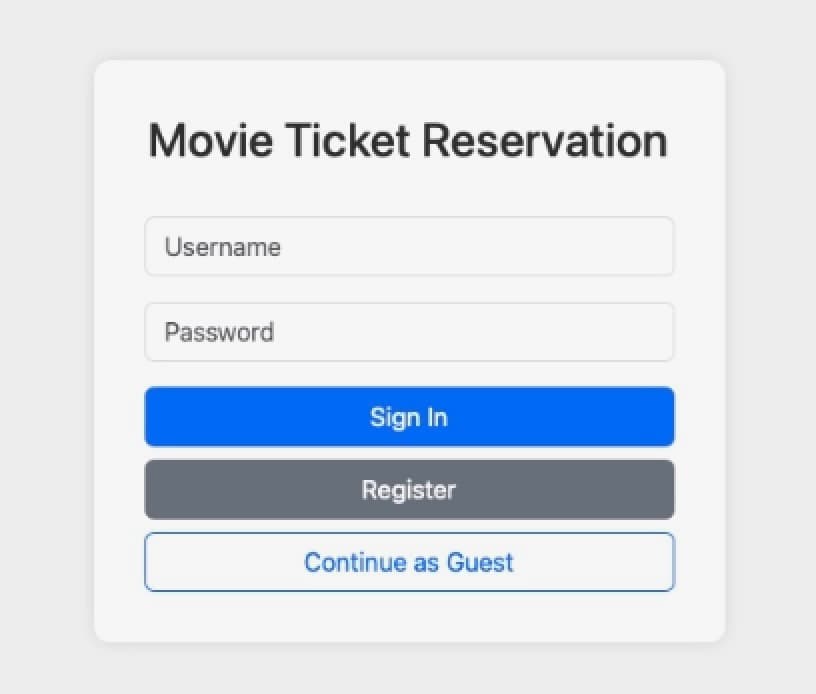The width and height of the screenshot is (816, 694).
Task: Place the cursor in the Password field
Action: [x=409, y=332]
